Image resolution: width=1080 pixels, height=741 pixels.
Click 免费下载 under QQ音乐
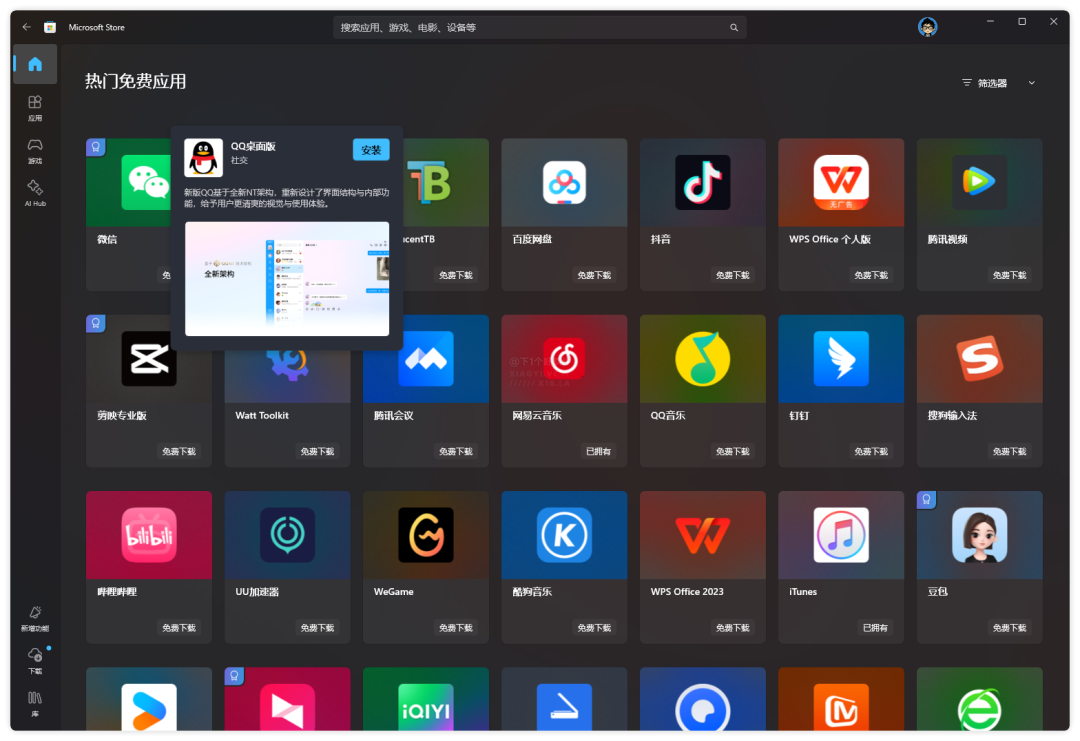[x=732, y=451]
